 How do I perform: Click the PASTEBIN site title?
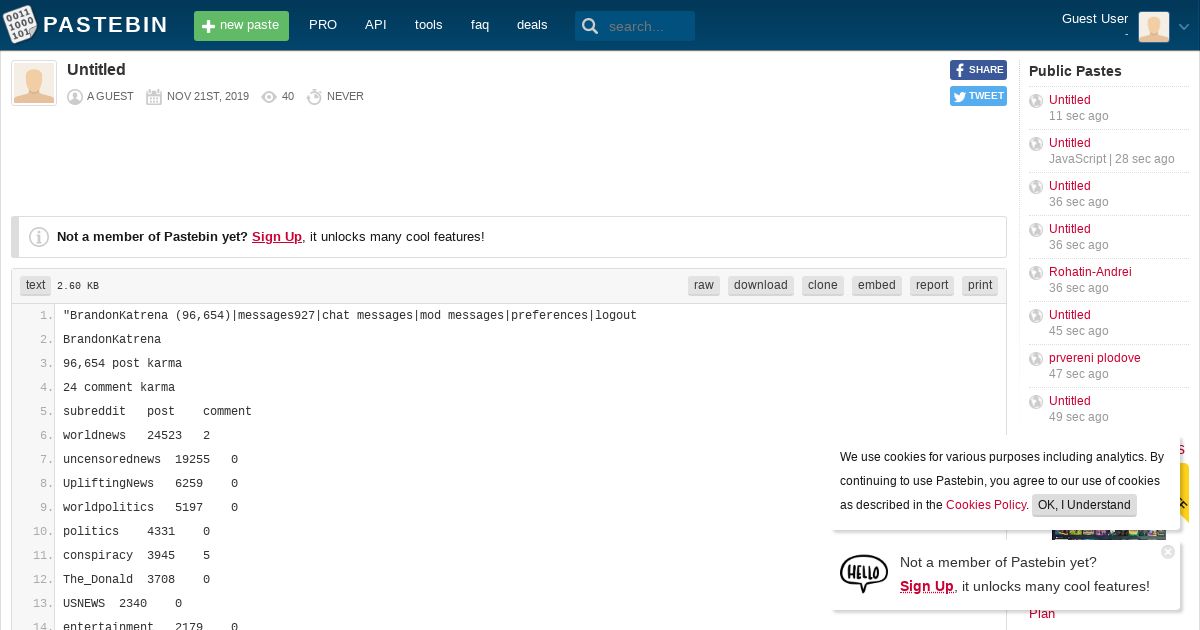click(106, 25)
